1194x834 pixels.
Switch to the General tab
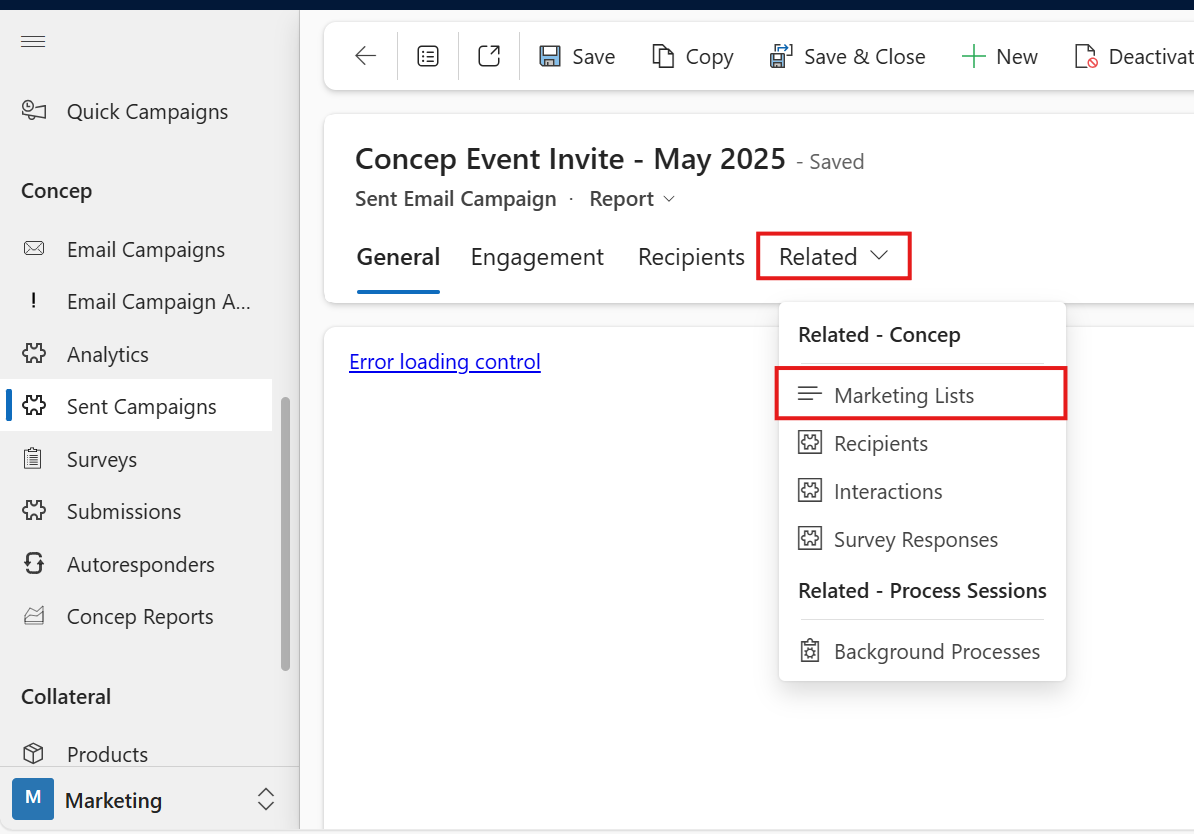coord(398,257)
